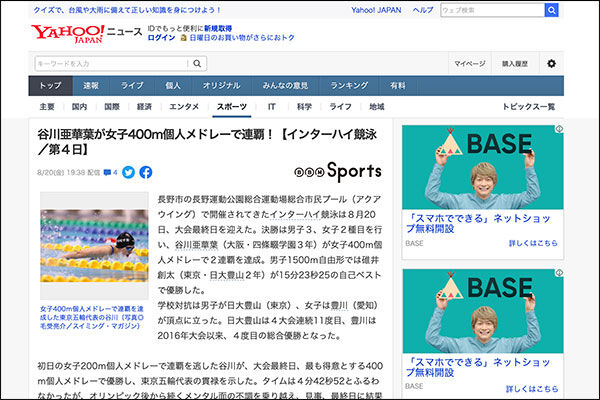Screen dimensions: 600x400
Task: Click the keyword search magnifier icon
Action: (197, 64)
